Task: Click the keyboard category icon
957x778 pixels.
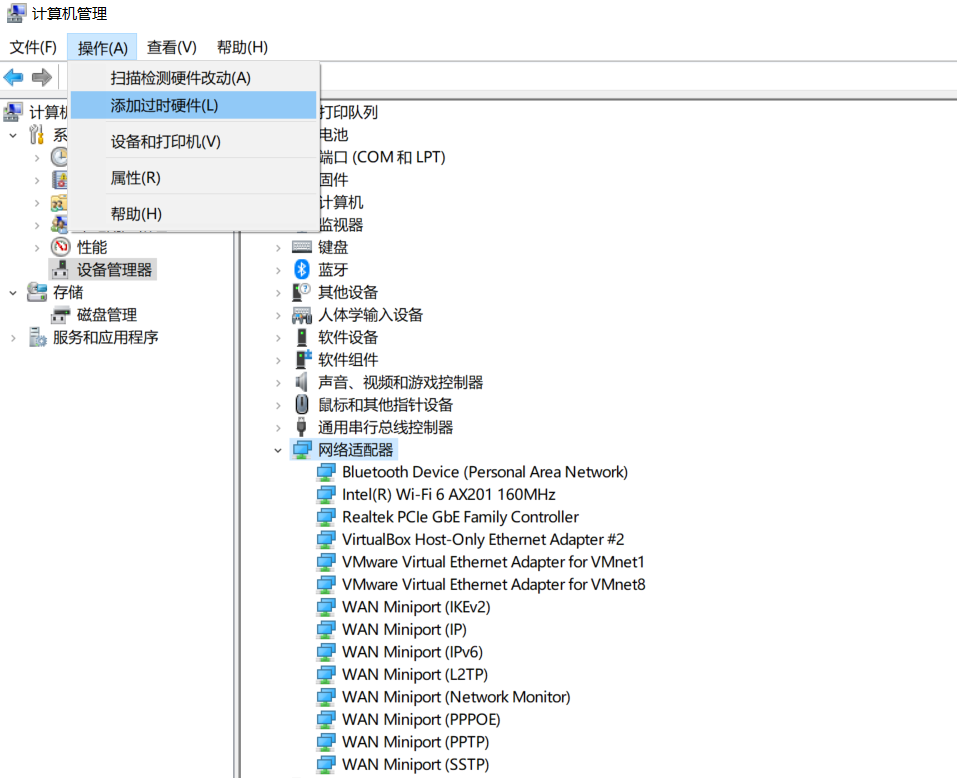Action: tap(302, 247)
